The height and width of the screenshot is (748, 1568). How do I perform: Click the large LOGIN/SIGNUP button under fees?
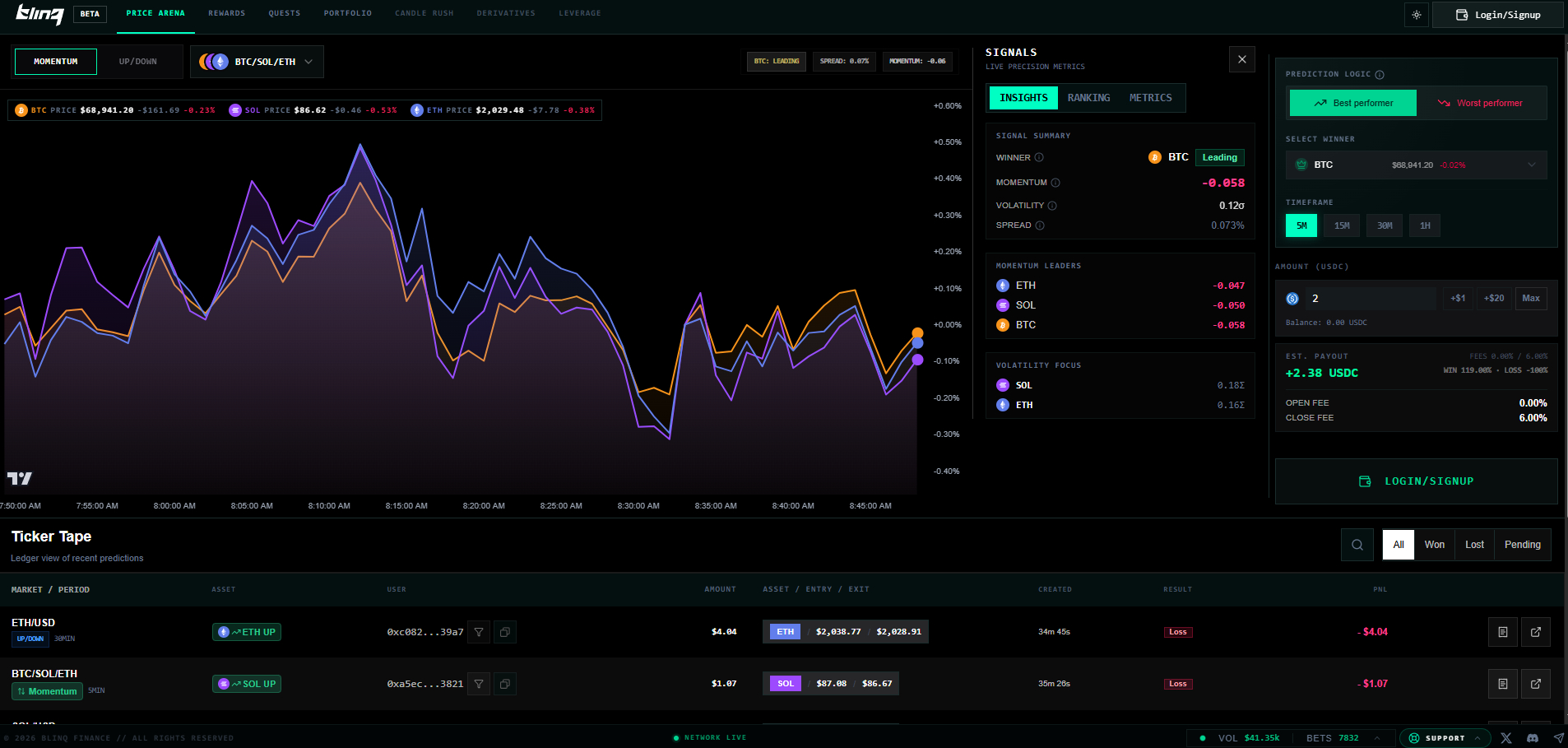point(1416,481)
